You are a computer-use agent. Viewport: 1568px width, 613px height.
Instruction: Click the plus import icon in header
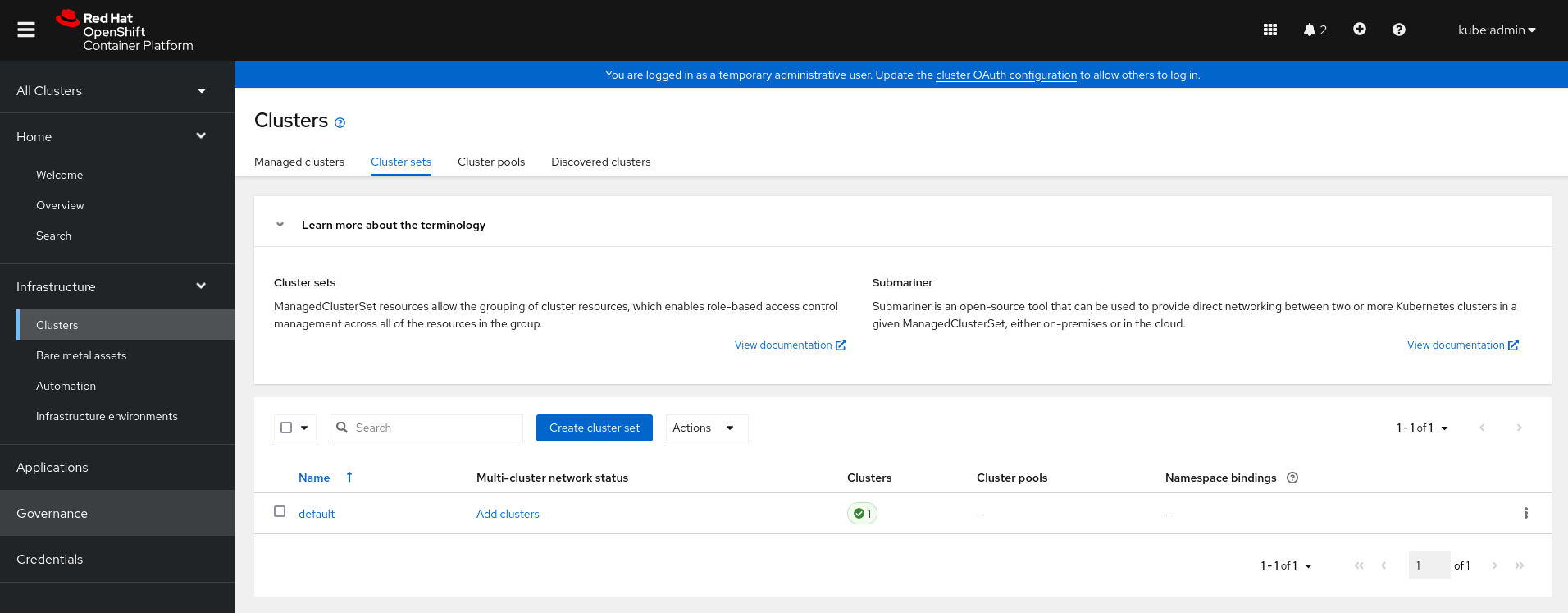pos(1359,30)
